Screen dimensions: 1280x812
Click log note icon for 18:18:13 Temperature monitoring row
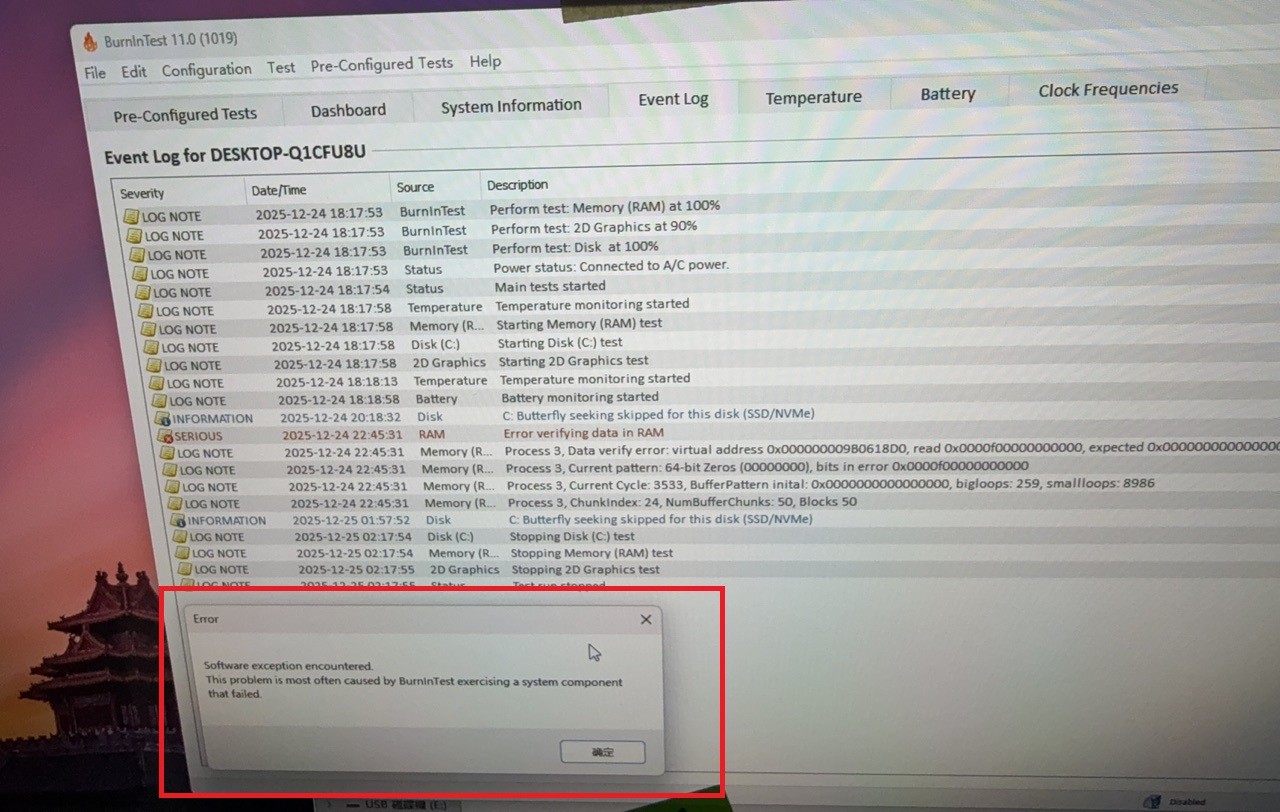click(157, 383)
